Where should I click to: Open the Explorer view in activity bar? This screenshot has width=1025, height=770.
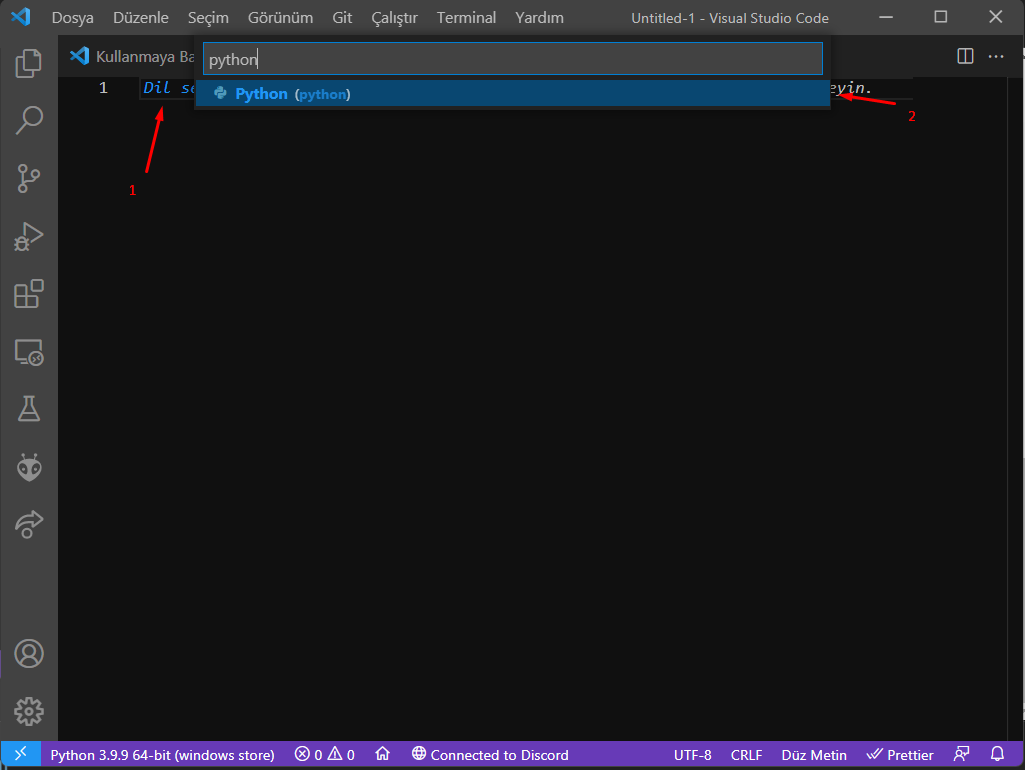coord(29,63)
